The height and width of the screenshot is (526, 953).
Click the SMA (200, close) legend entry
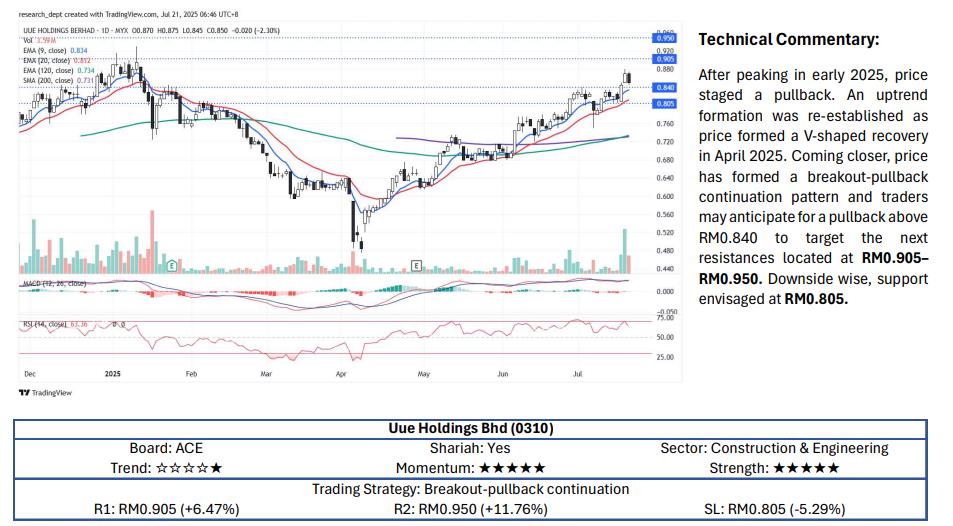coord(58,80)
